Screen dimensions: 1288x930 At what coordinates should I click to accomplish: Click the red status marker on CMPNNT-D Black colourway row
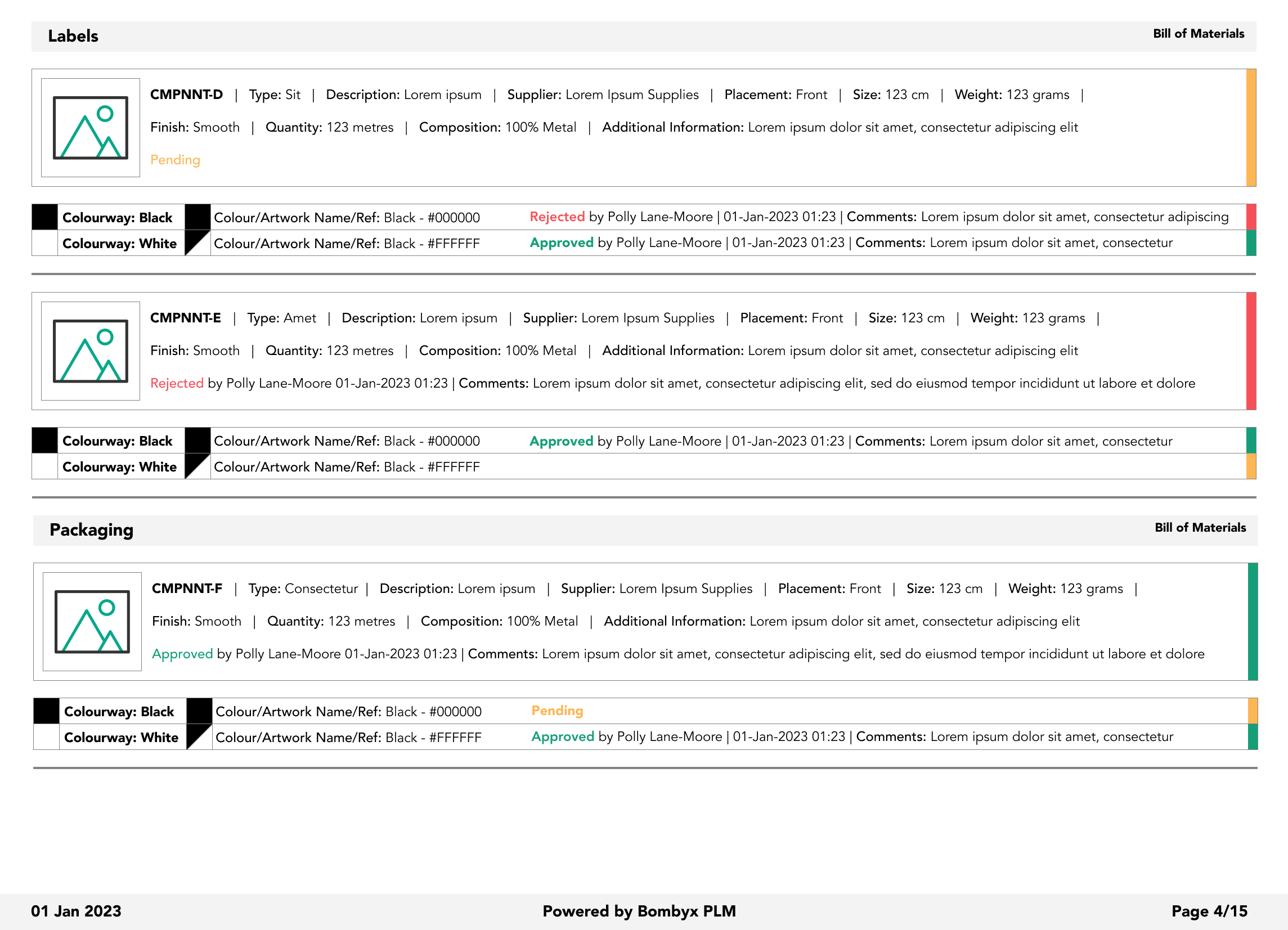point(1251,217)
